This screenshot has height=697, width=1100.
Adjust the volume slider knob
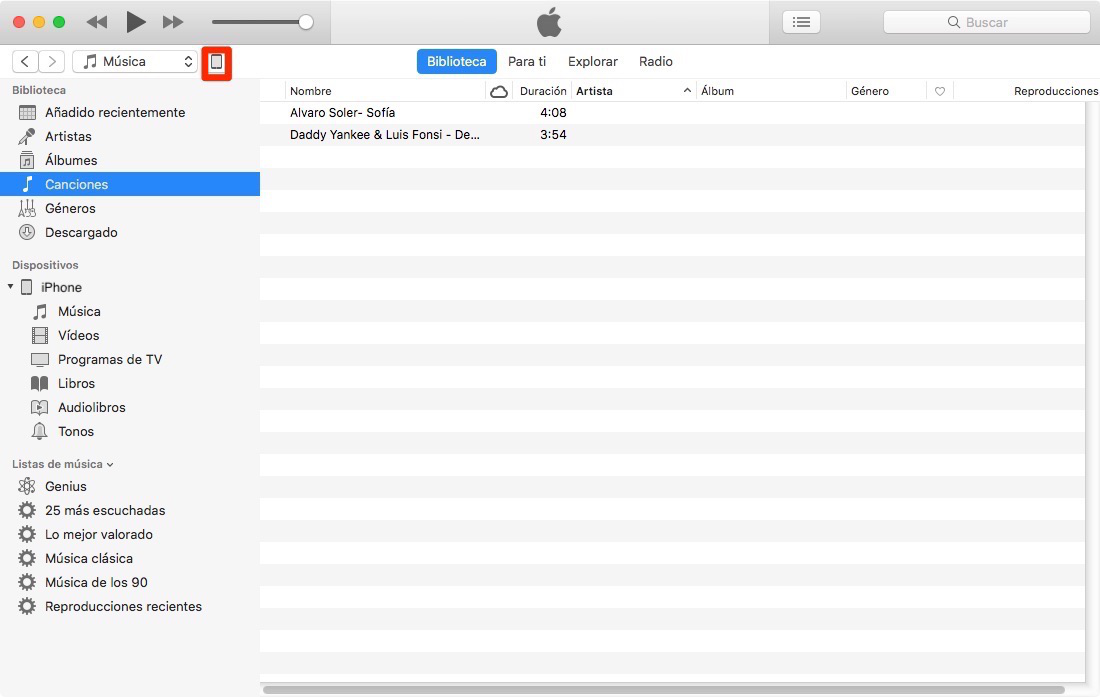(306, 22)
